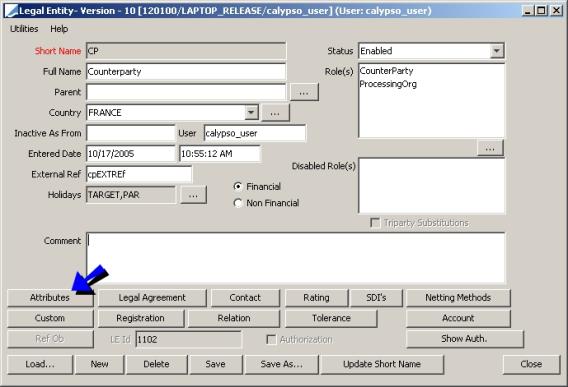Click the Country combo box showing FRANCE
The image size is (568, 387).
click(172, 112)
